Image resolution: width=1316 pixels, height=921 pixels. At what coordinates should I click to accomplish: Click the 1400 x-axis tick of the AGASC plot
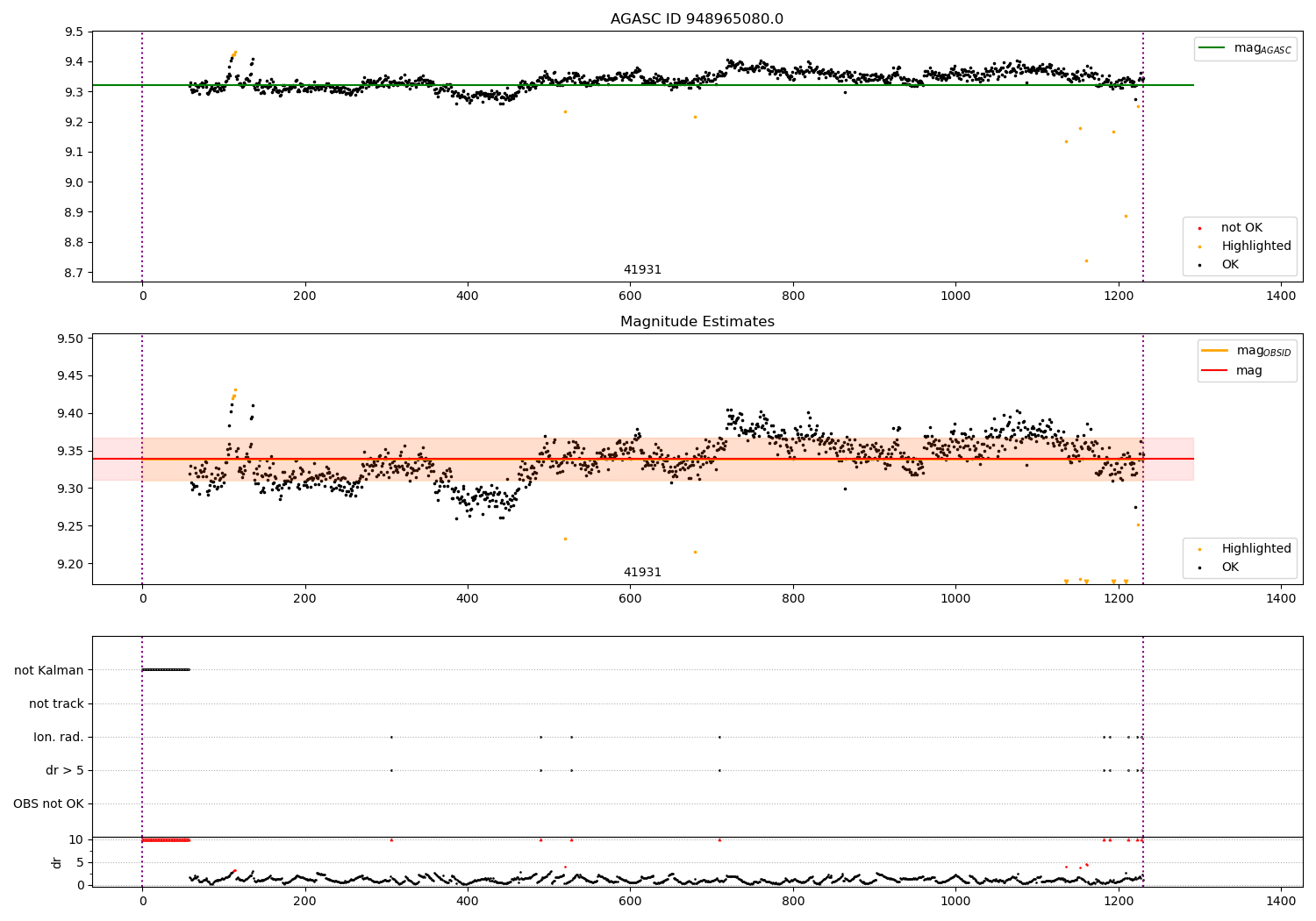pos(1281,296)
